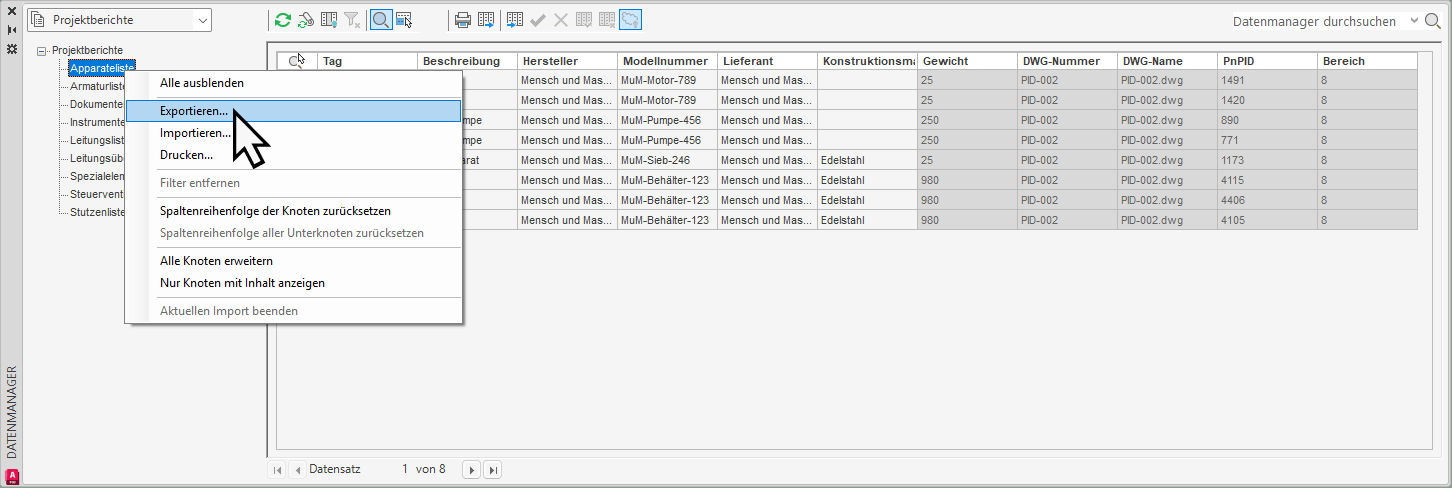This screenshot has height=488, width=1452.
Task: Click the green refresh icon in toolbar
Action: (283, 20)
